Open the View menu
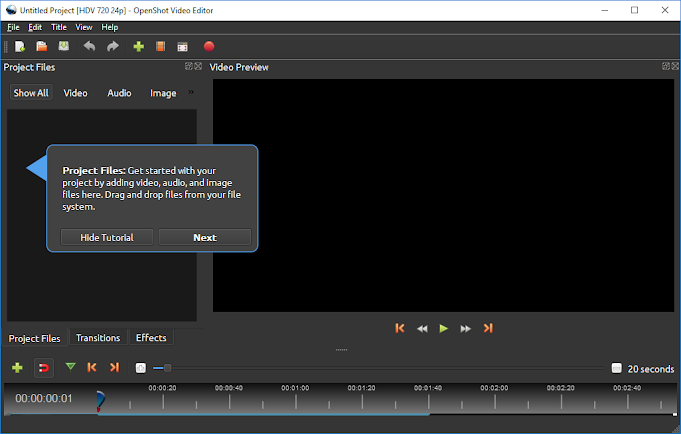The image size is (681, 434). coord(84,27)
